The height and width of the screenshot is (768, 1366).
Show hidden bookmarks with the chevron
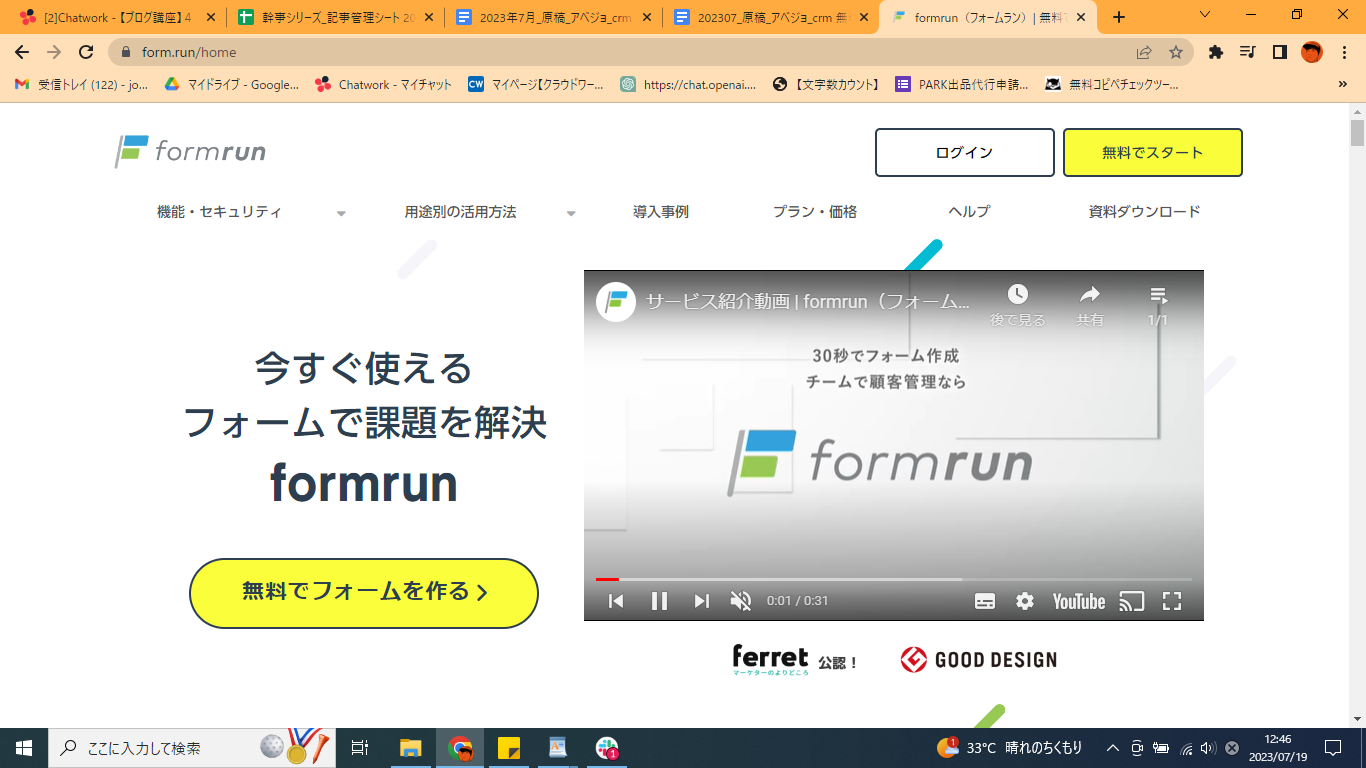[x=1342, y=85]
